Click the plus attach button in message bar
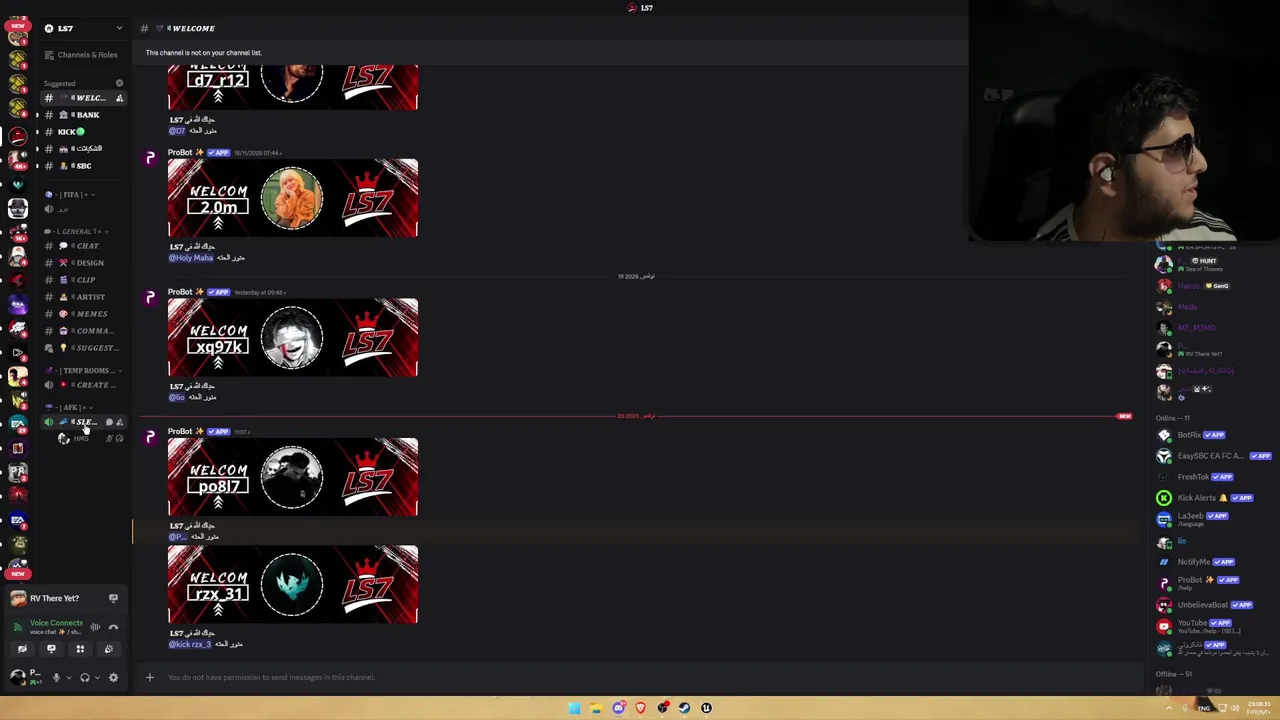 click(150, 677)
